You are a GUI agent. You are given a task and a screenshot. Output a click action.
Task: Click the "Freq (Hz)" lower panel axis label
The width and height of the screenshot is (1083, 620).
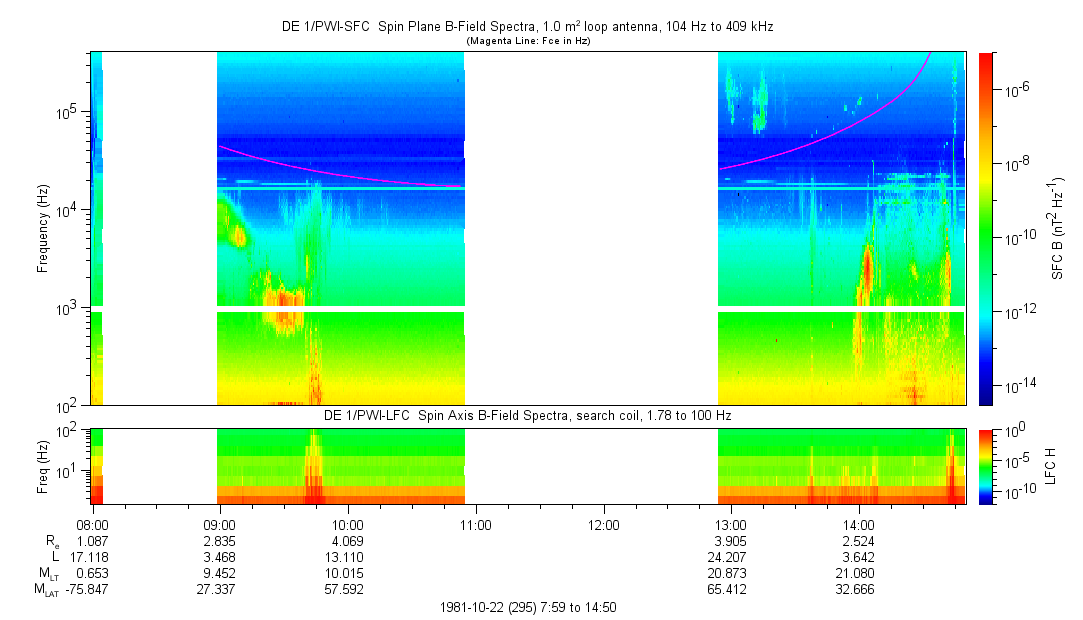pos(43,465)
